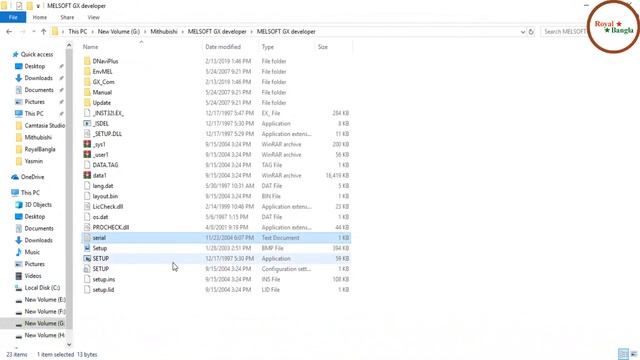Open the Home ribbon tab
The height and width of the screenshot is (360, 640).
tap(40, 18)
